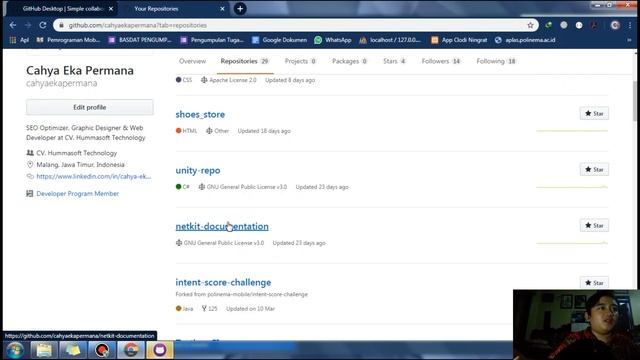Click the CV. Hummasoft Technology organization text
The height and width of the screenshot is (360, 640).
[x=77, y=153]
